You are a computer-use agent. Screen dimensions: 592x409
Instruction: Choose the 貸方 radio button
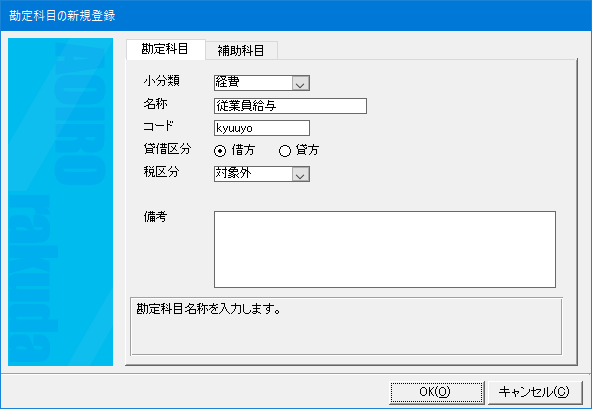[x=285, y=151]
